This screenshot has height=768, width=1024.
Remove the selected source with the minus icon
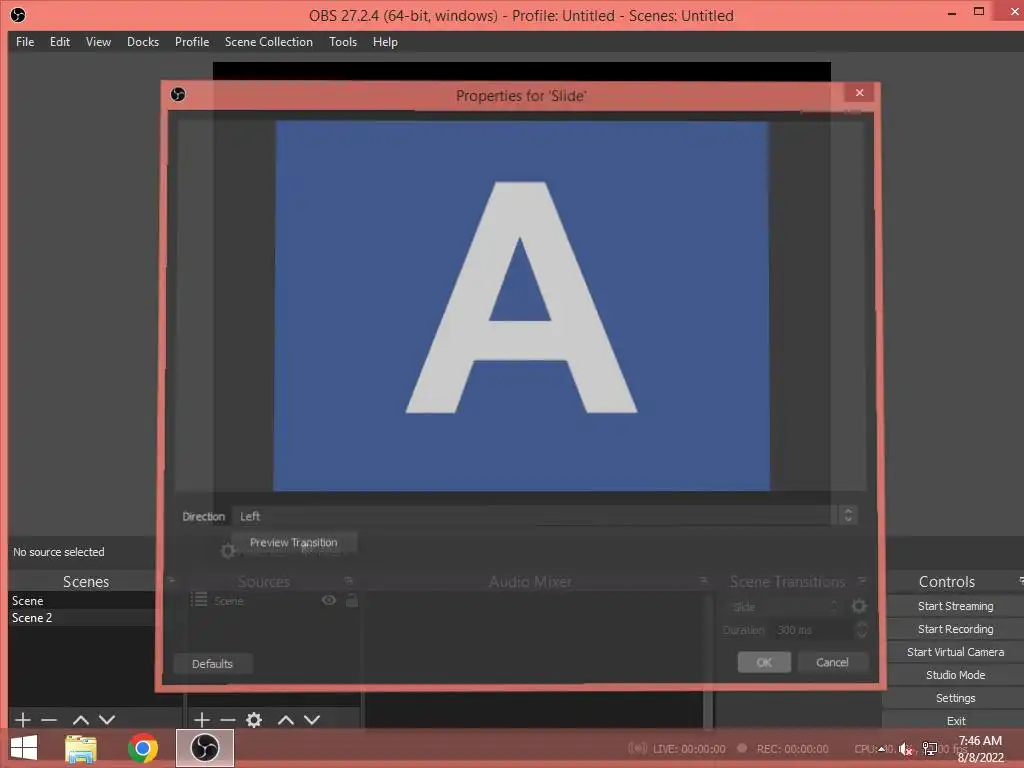pyautogui.click(x=228, y=720)
